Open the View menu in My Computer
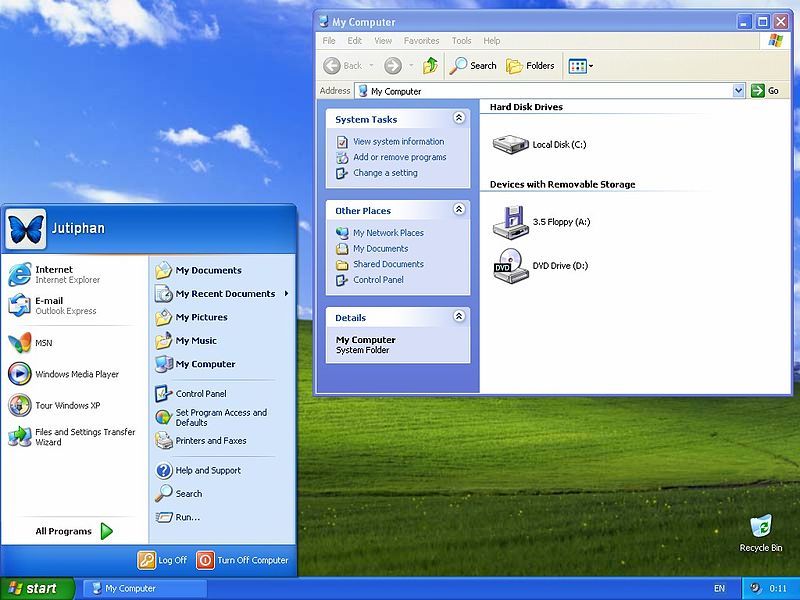The height and width of the screenshot is (600, 800). click(x=383, y=41)
